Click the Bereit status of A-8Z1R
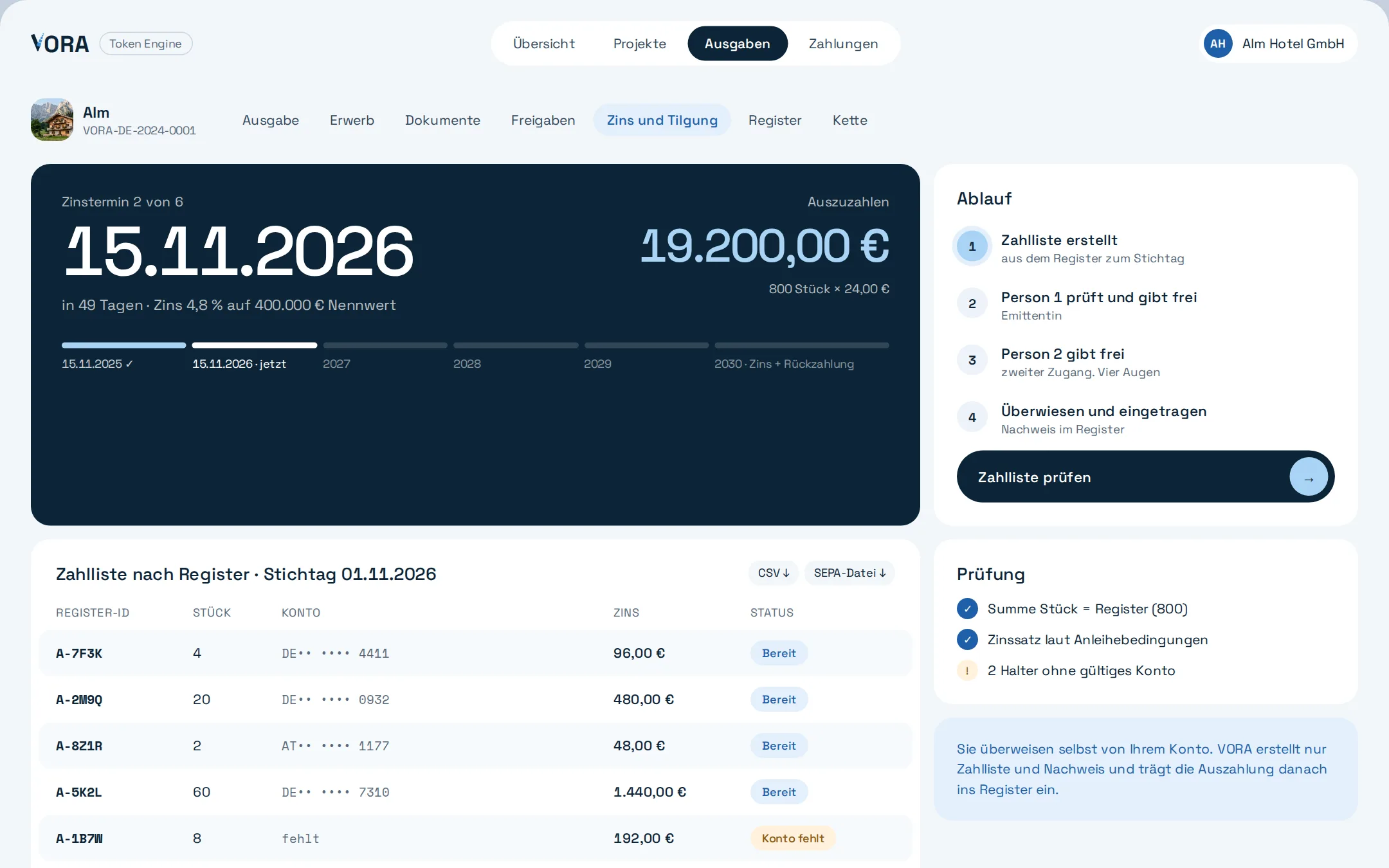This screenshot has height=868, width=1389. (x=779, y=746)
